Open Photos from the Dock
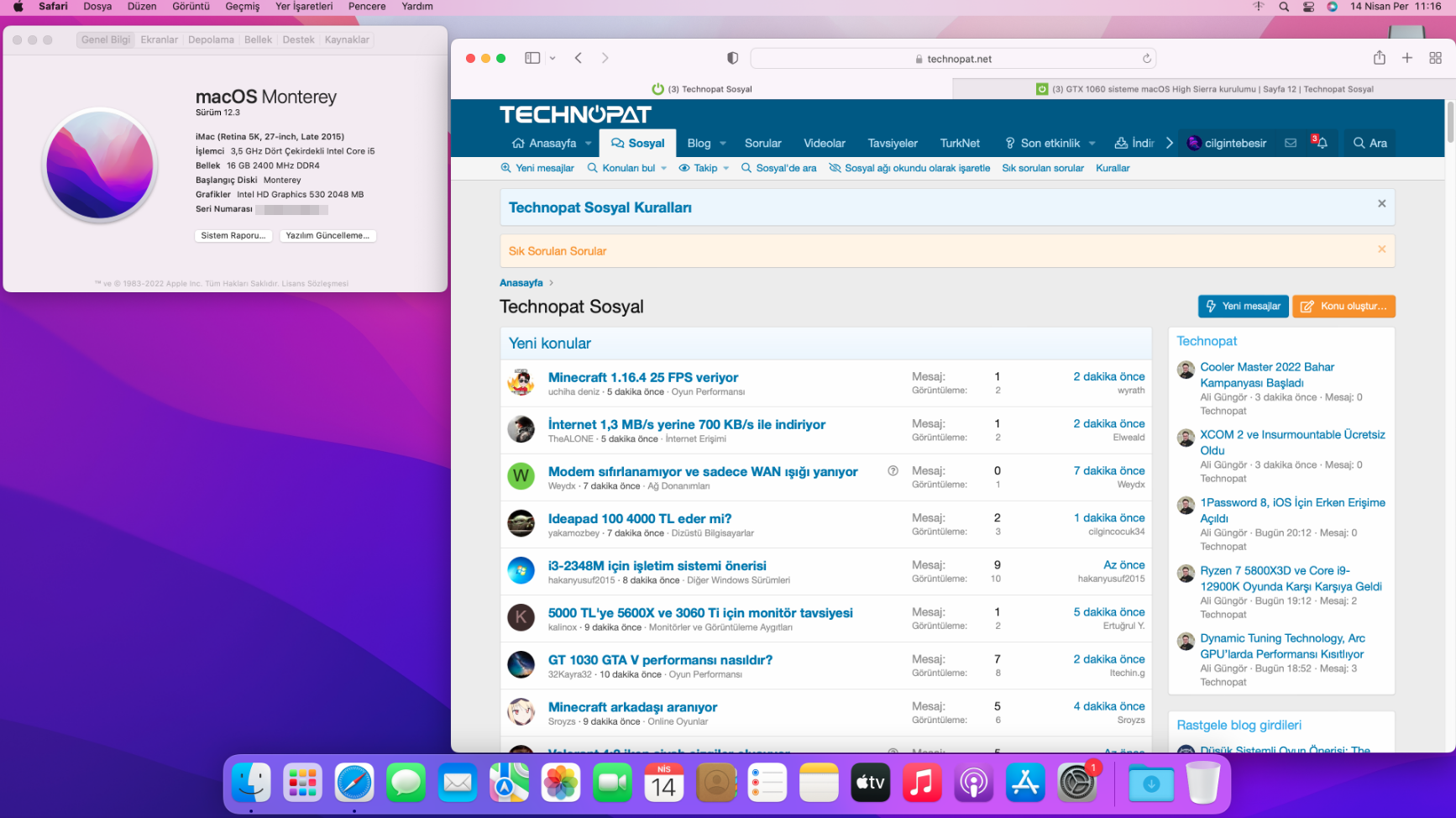This screenshot has height=818, width=1456. pyautogui.click(x=560, y=783)
